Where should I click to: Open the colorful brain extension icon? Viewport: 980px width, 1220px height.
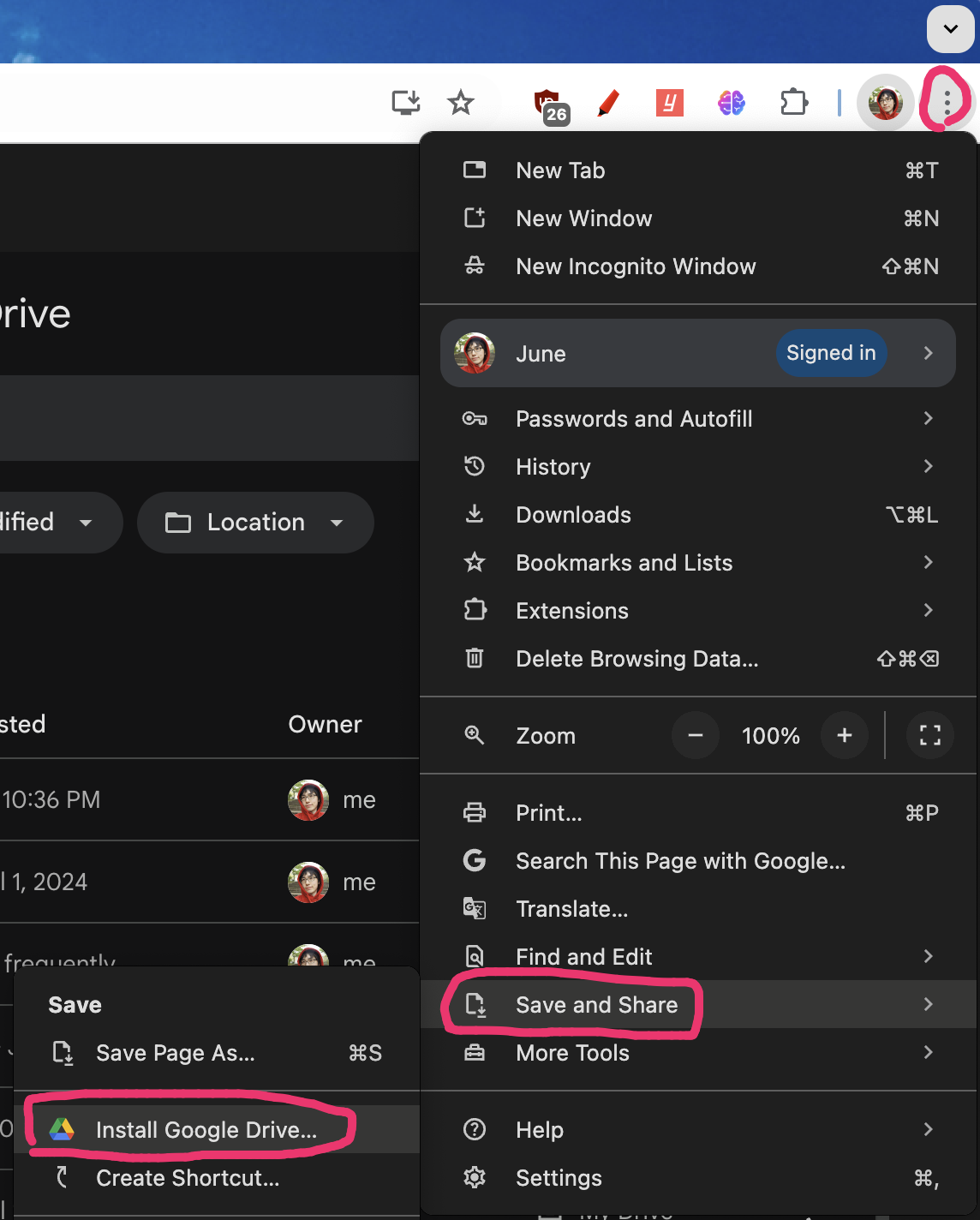click(x=732, y=103)
